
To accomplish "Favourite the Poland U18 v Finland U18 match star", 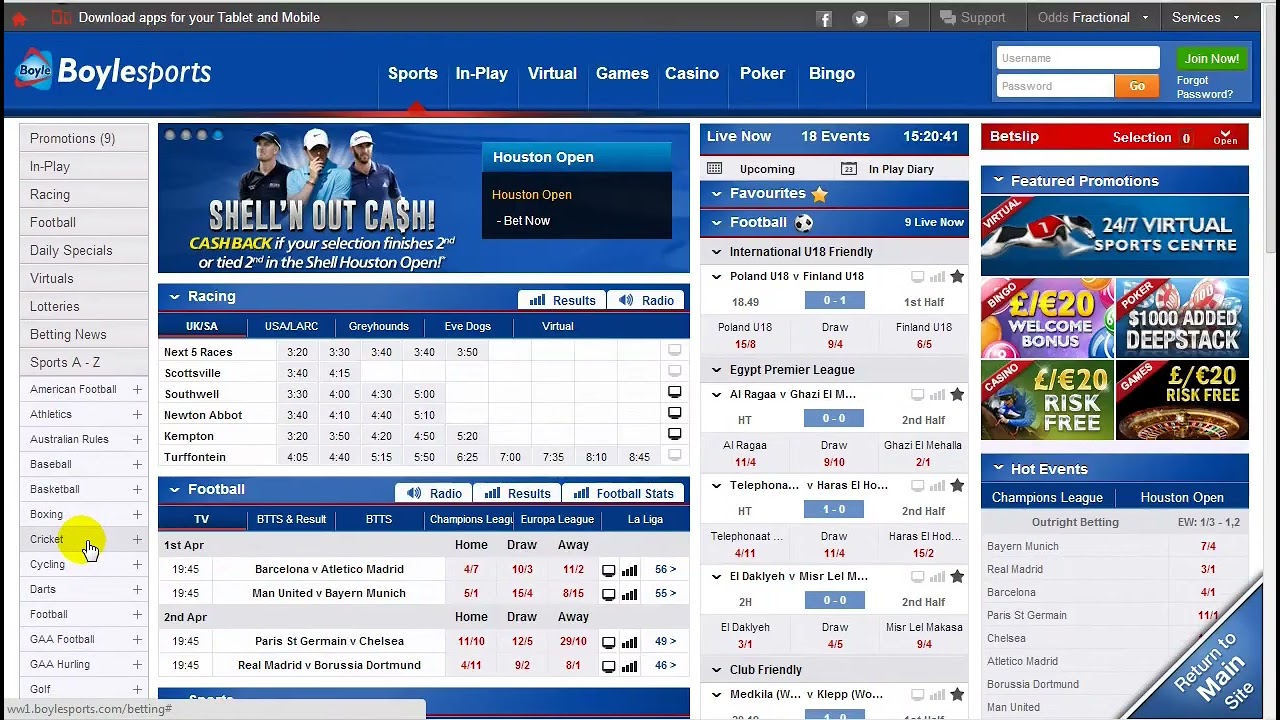I will (957, 277).
